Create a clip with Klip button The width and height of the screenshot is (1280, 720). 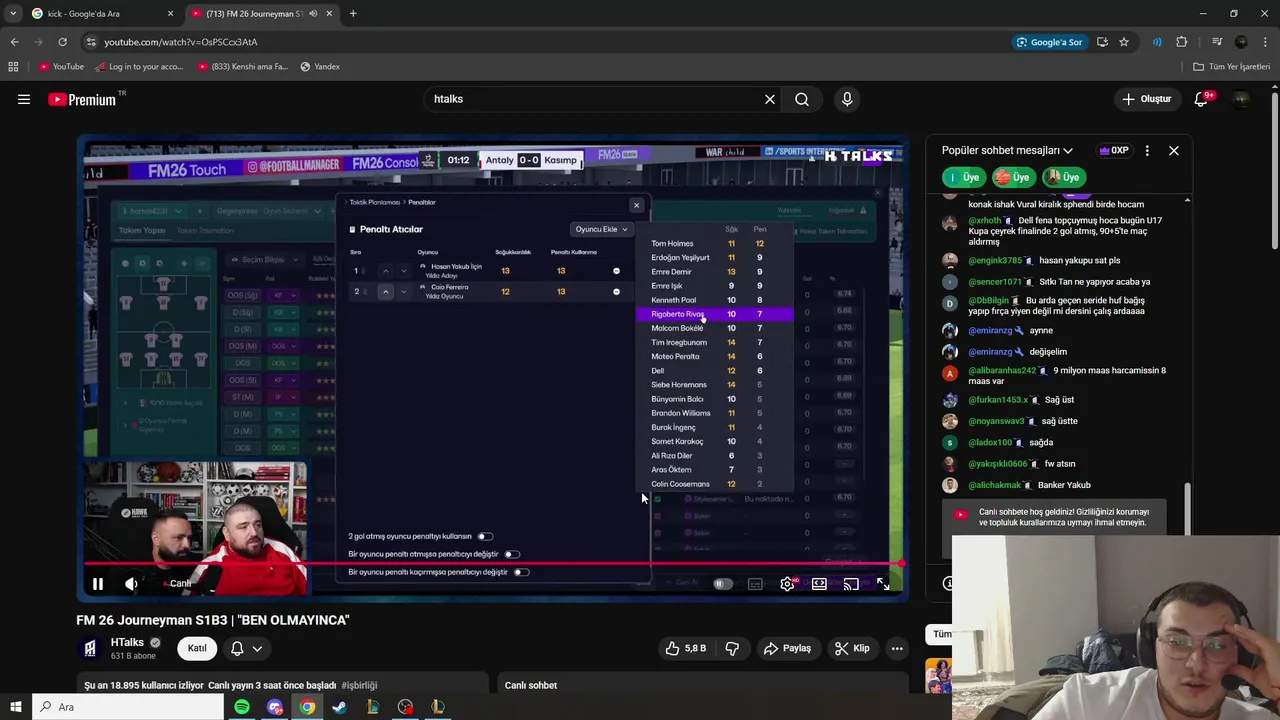[852, 648]
